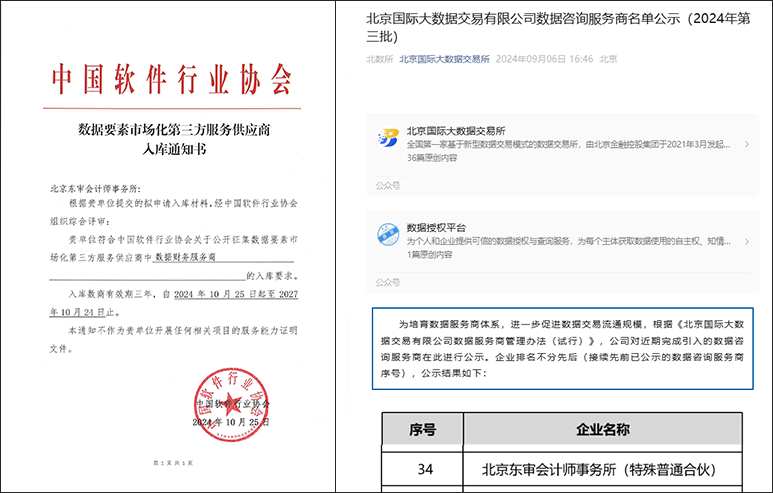773x493 pixels.
Task: Open 北京国际大数据交易所 account link in byline
Action: 444,59
